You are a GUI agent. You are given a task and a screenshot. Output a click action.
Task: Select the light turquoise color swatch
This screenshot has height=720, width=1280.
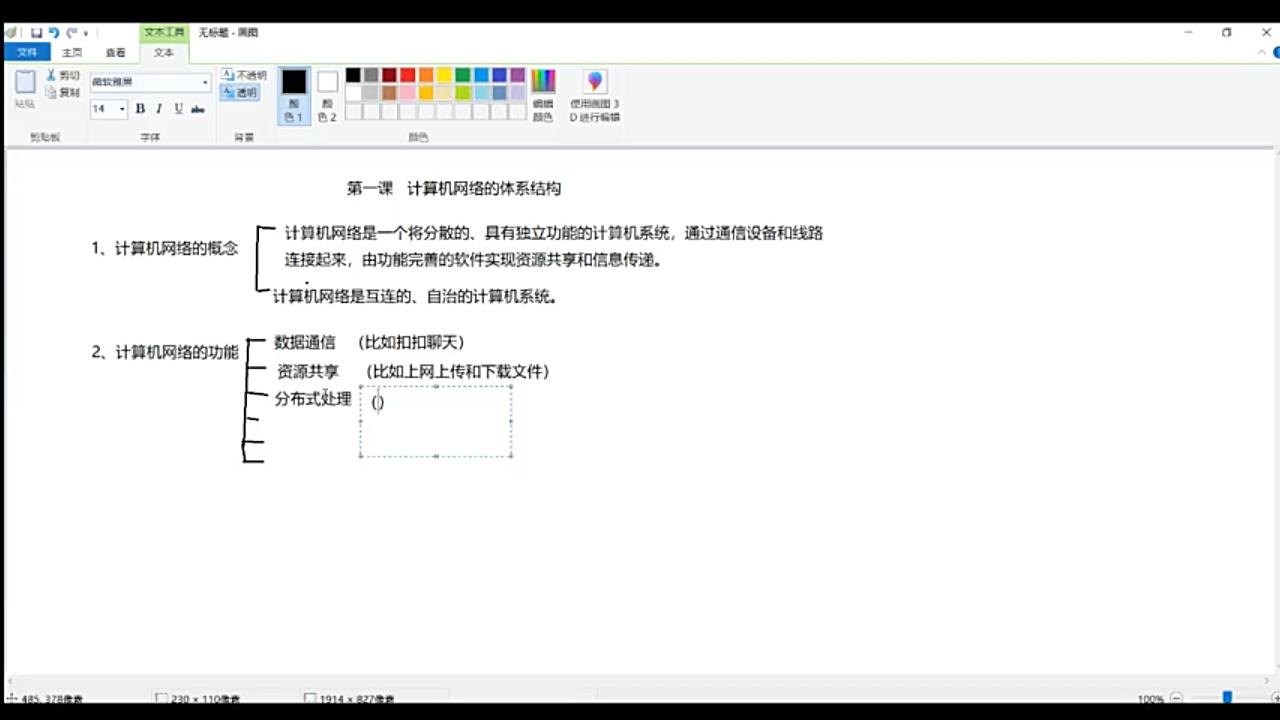(x=481, y=93)
